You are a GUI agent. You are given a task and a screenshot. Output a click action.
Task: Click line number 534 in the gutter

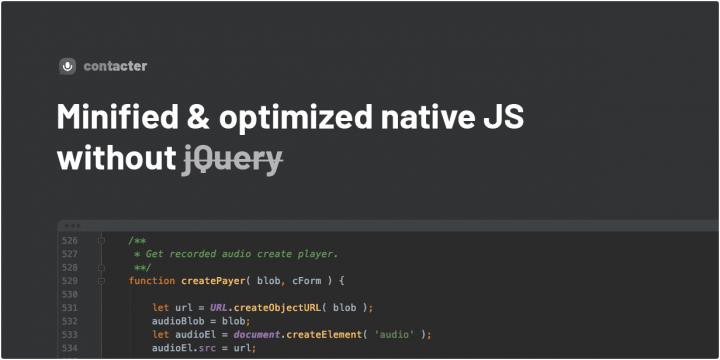tap(70, 348)
